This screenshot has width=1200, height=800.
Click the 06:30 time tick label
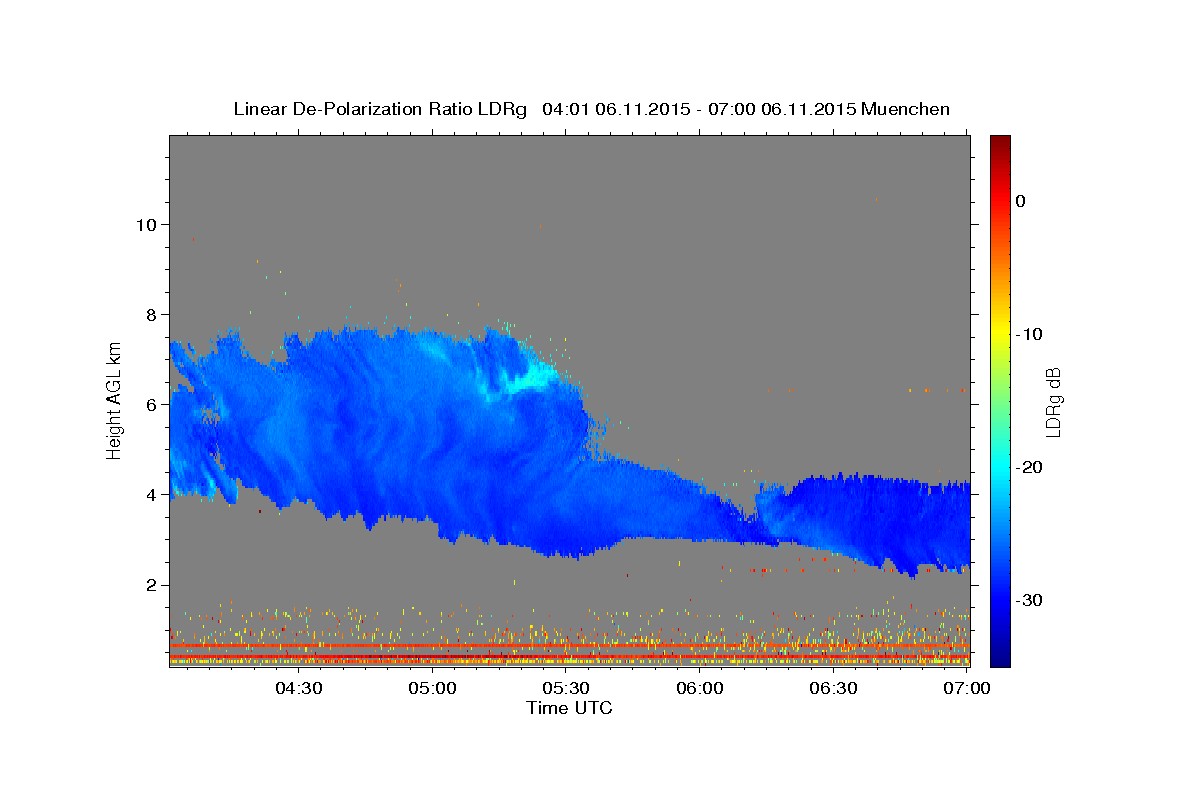[833, 689]
